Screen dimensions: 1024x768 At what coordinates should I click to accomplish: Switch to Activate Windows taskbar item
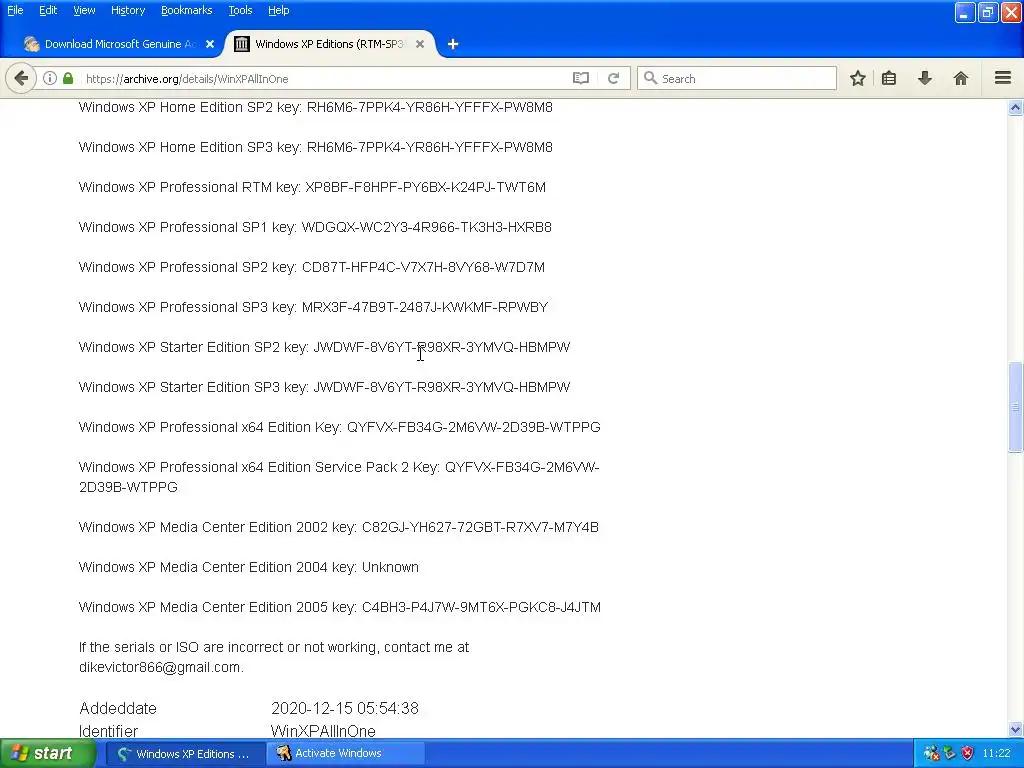click(x=346, y=754)
